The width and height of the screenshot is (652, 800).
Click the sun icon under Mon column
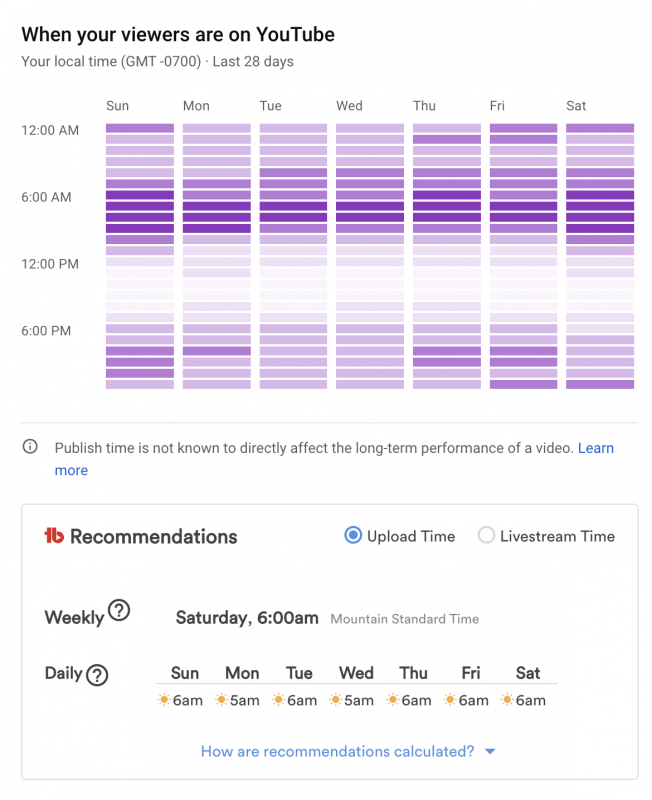[x=221, y=700]
